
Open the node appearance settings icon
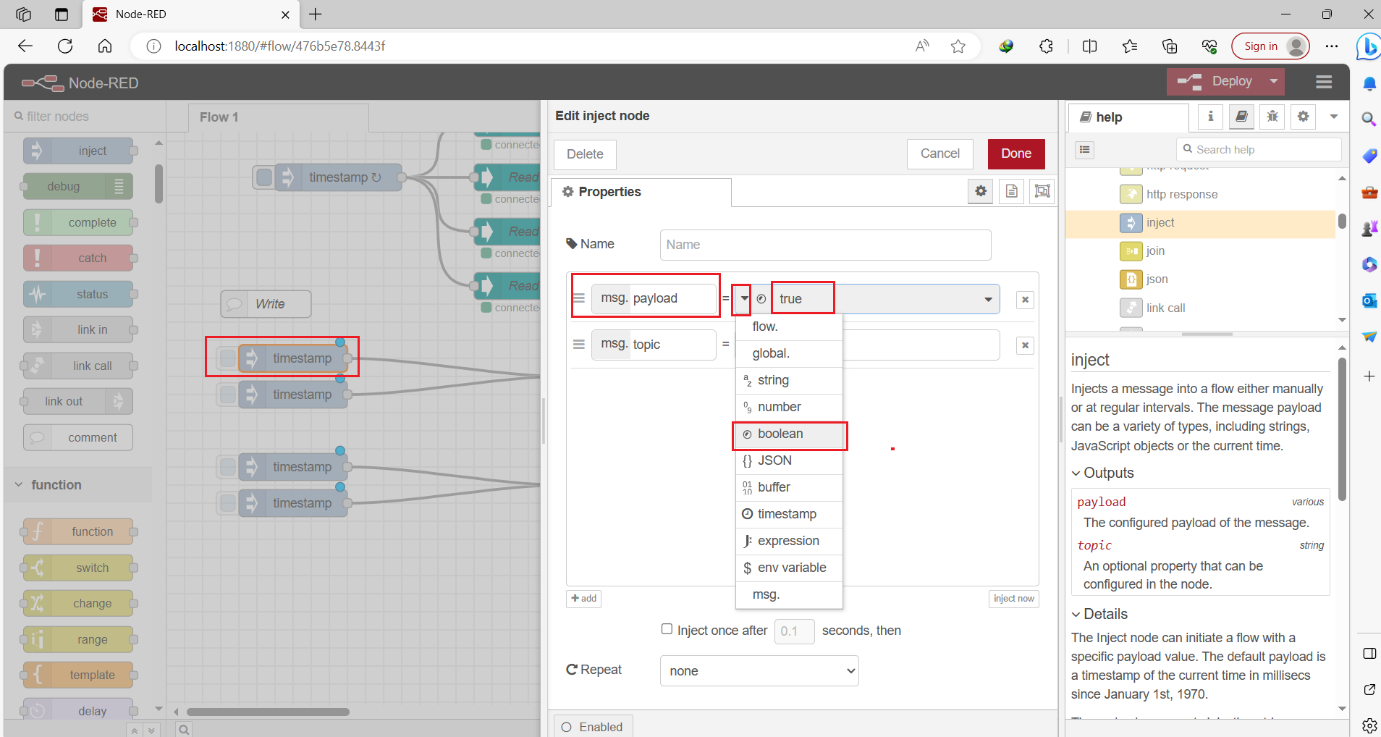[1043, 191]
